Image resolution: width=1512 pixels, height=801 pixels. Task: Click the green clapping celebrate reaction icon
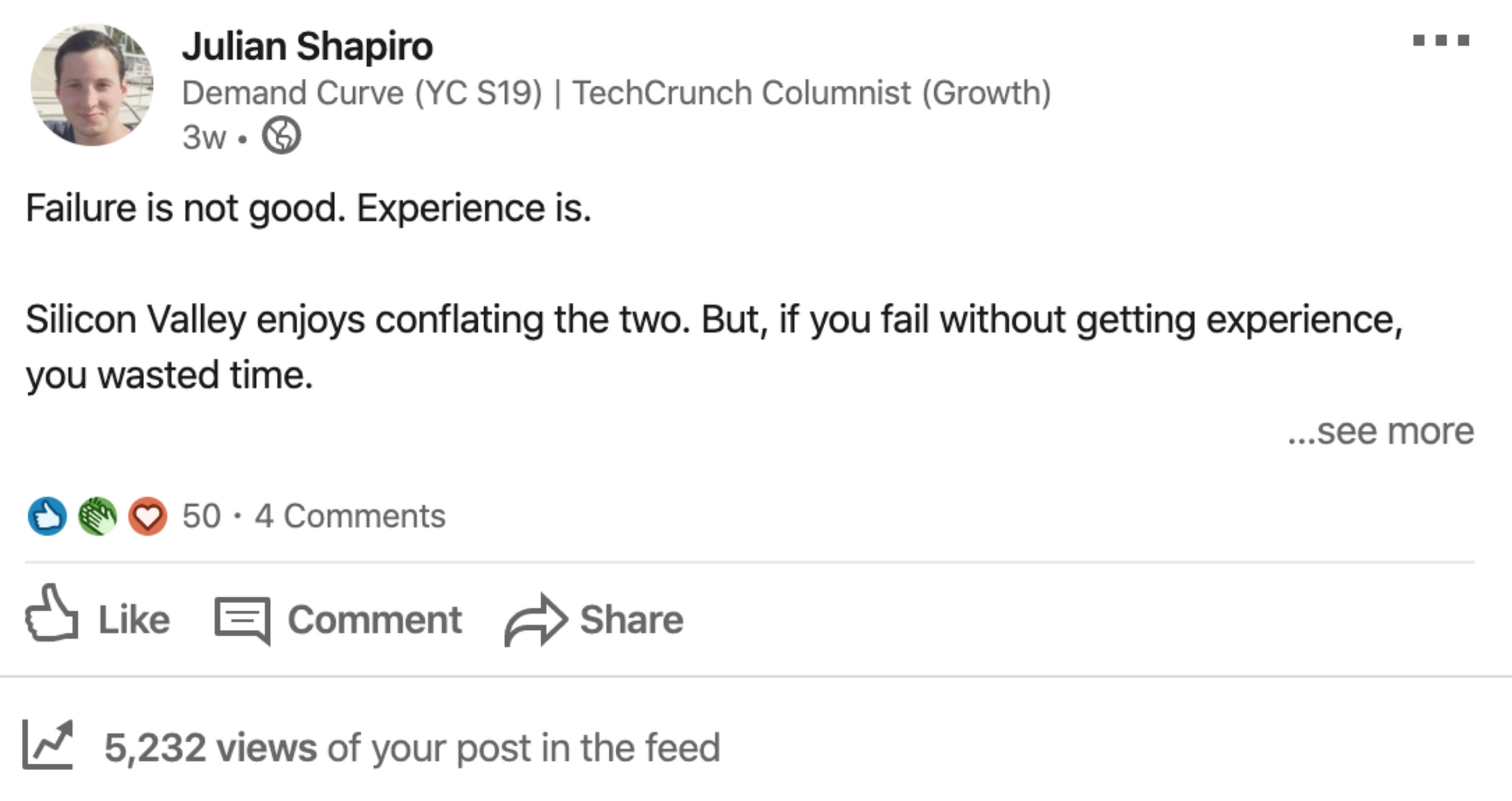coord(98,516)
